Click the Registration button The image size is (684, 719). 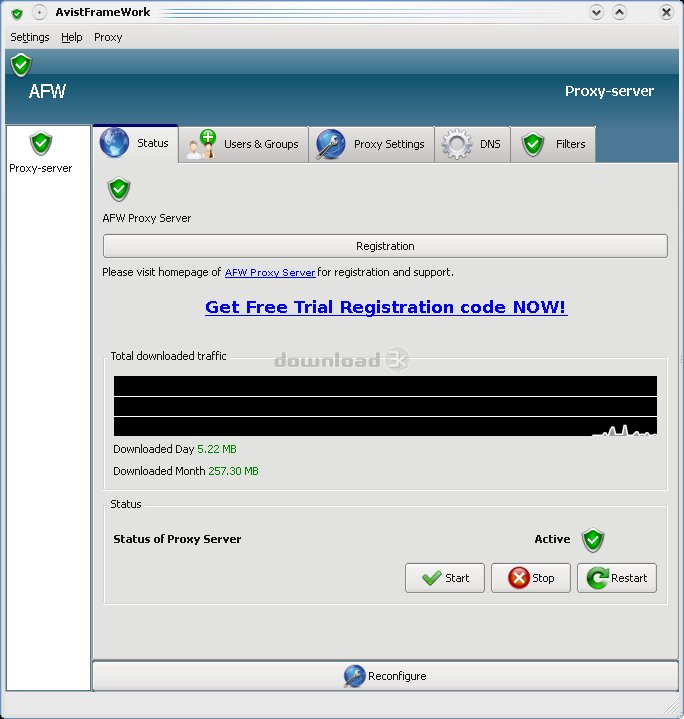coord(385,246)
